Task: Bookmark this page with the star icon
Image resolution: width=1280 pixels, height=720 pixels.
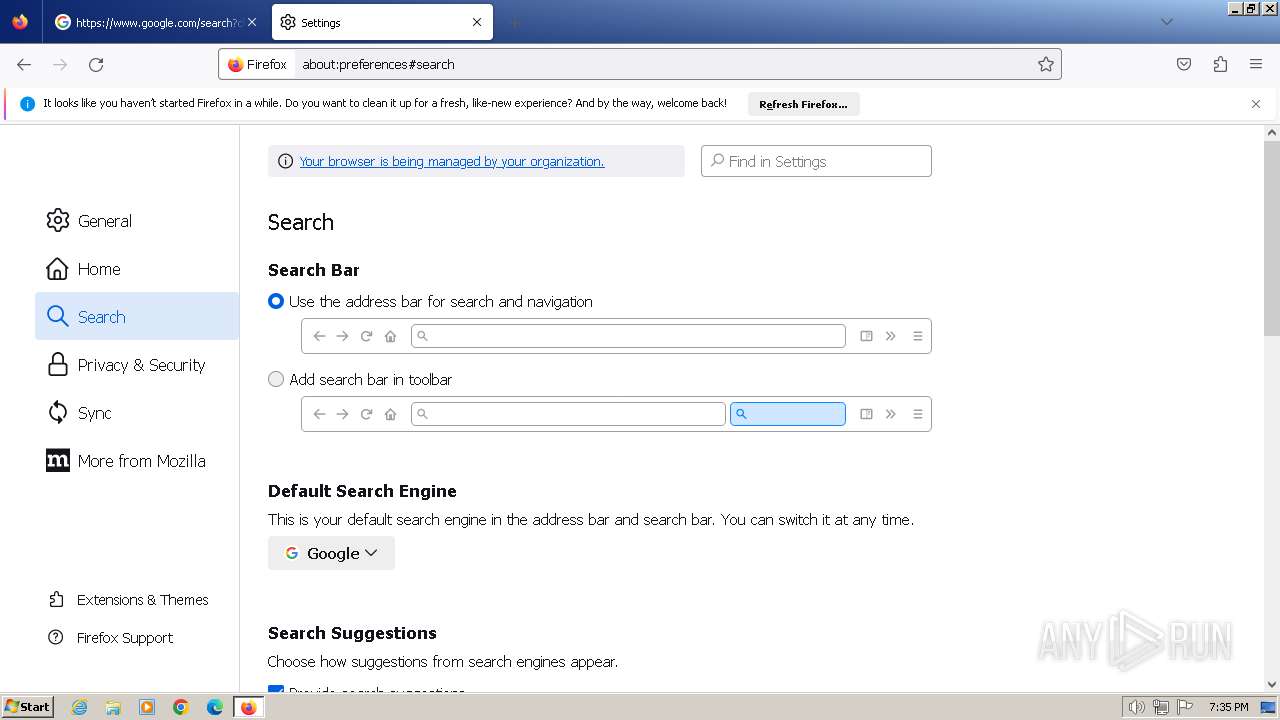Action: (1046, 64)
